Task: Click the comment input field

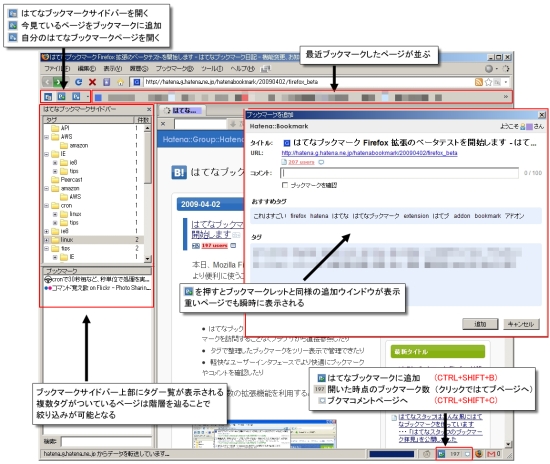Action: [399, 173]
